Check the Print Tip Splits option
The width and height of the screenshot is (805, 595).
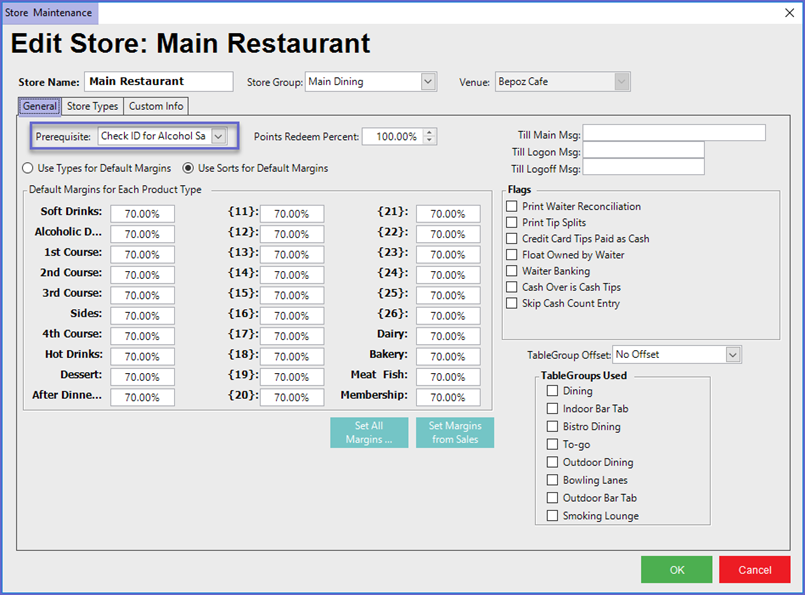pyautogui.click(x=512, y=223)
